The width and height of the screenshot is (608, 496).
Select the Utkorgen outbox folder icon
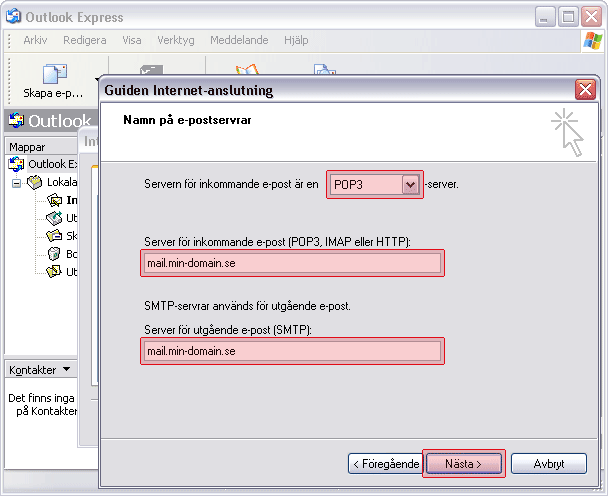click(x=54, y=218)
